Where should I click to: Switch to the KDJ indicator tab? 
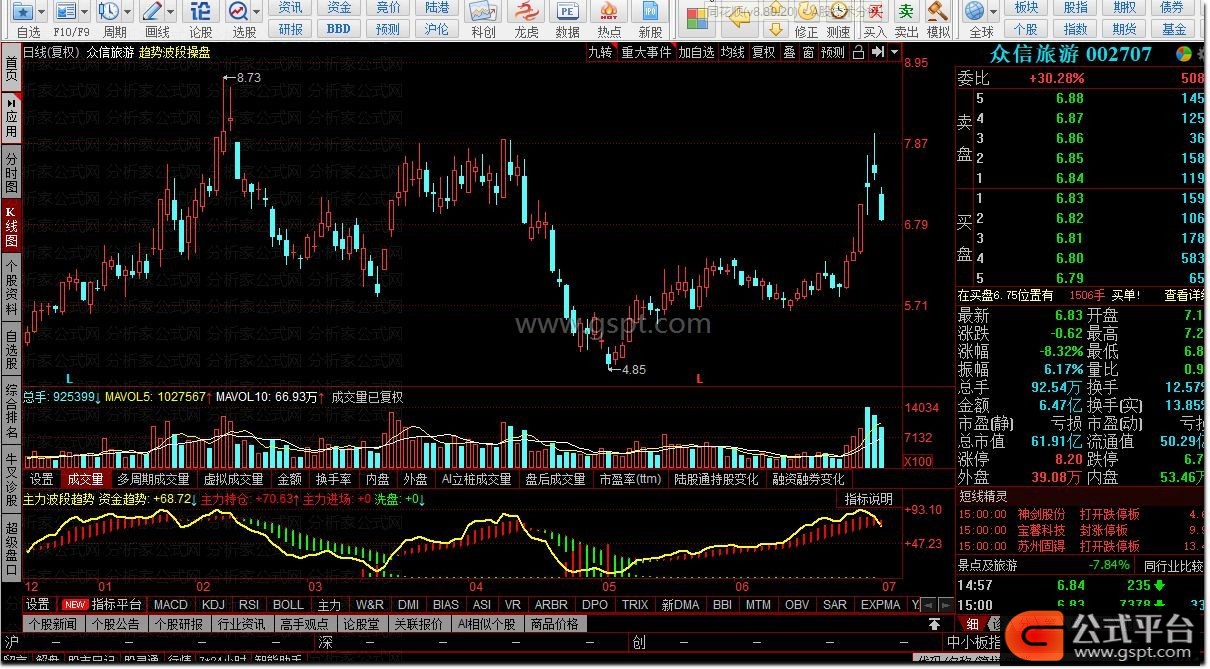(212, 604)
